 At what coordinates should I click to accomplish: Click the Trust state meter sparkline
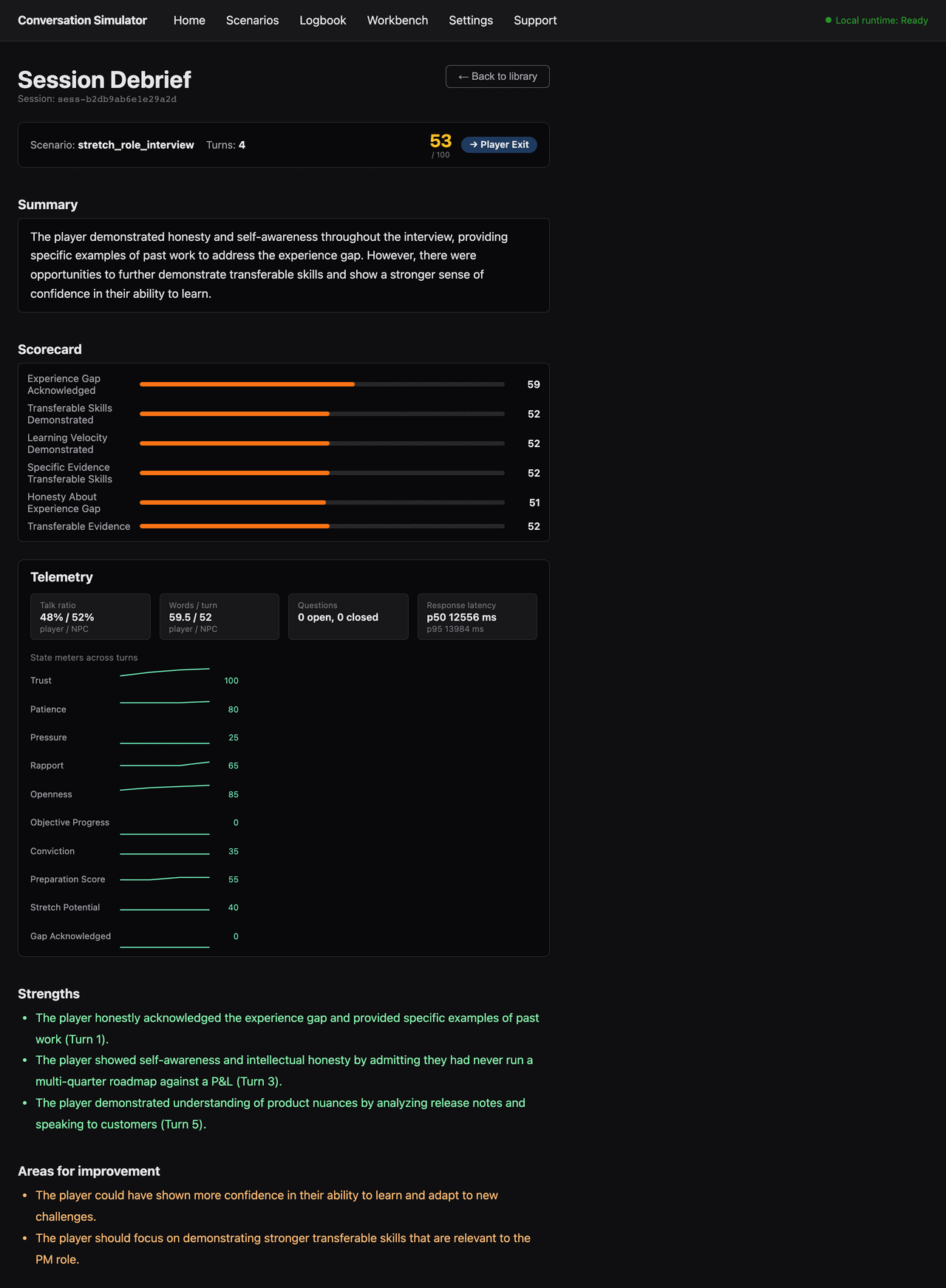[x=165, y=672]
